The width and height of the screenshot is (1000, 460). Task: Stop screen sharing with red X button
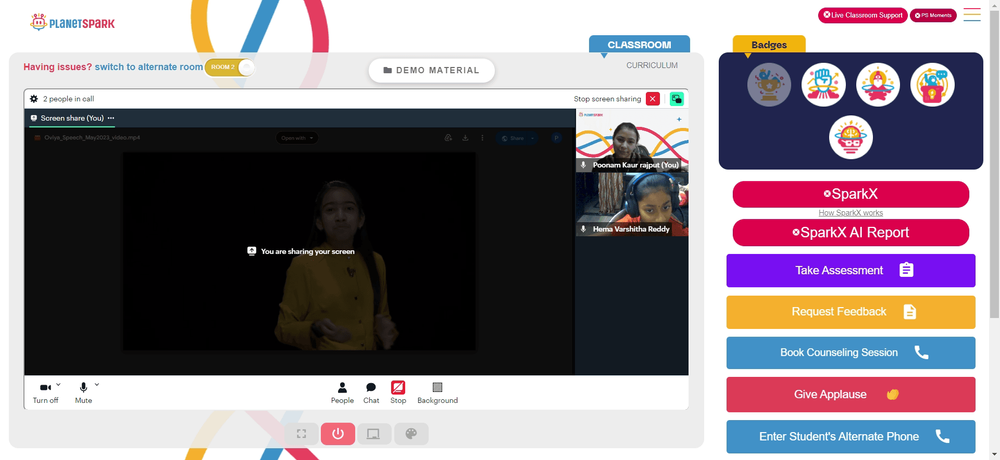click(x=652, y=99)
